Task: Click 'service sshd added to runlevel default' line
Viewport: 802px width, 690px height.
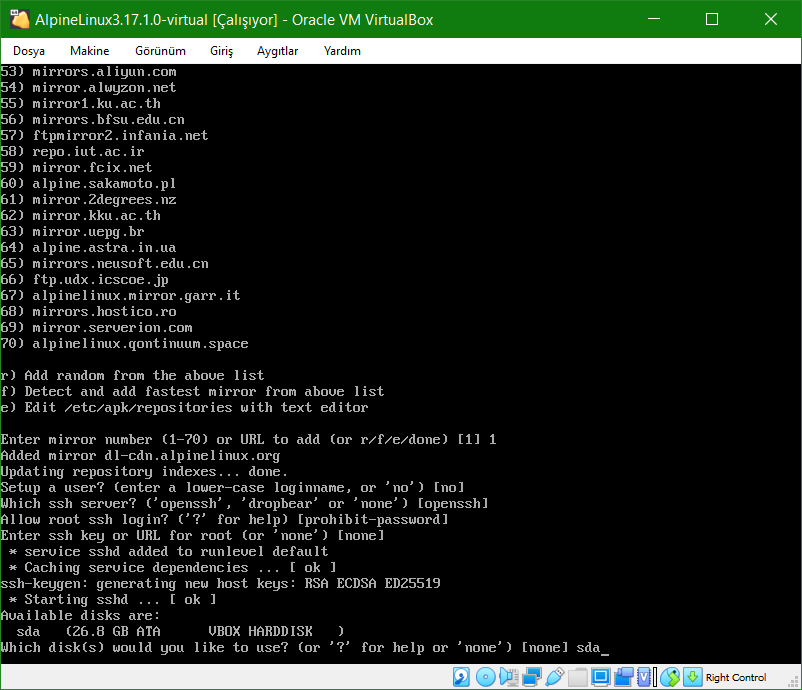Action: pyautogui.click(x=168, y=552)
